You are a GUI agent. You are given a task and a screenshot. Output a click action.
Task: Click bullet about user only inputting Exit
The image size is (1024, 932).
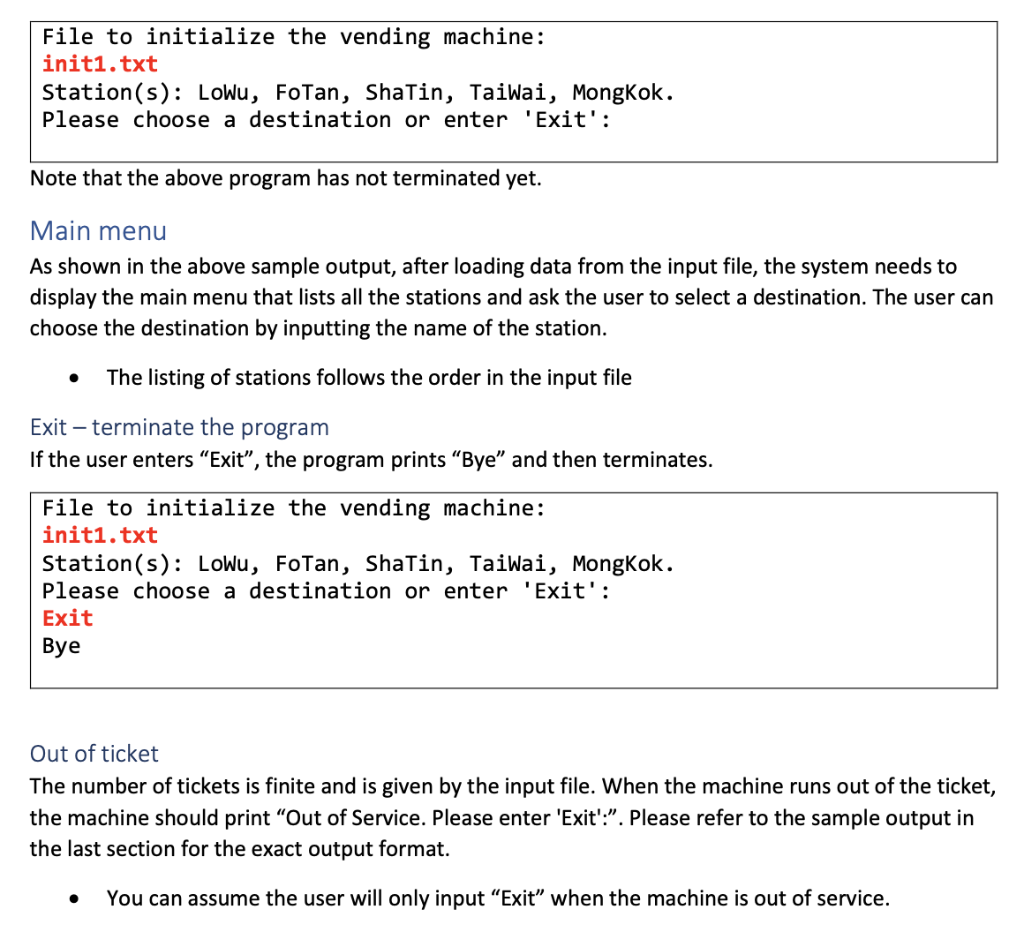(x=498, y=898)
